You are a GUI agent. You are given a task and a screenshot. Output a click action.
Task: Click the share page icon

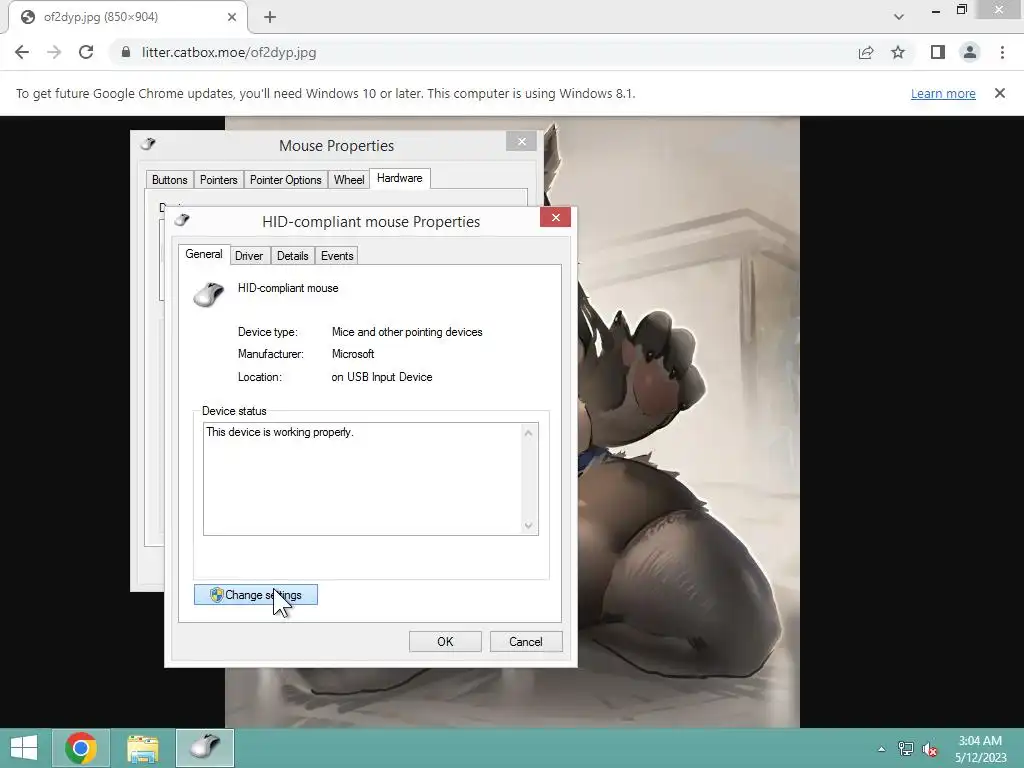click(x=866, y=52)
